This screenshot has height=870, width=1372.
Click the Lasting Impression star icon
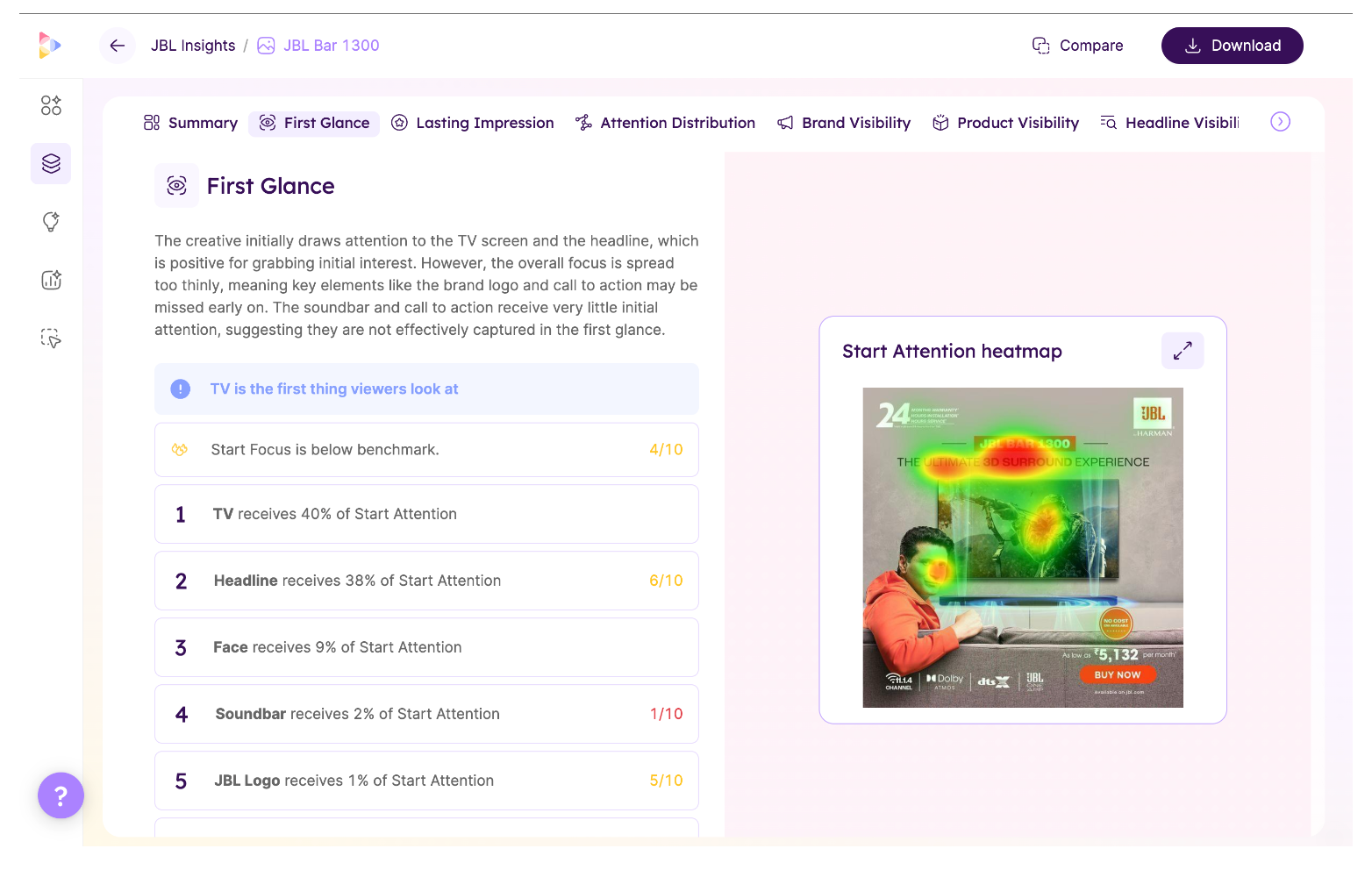tap(399, 123)
